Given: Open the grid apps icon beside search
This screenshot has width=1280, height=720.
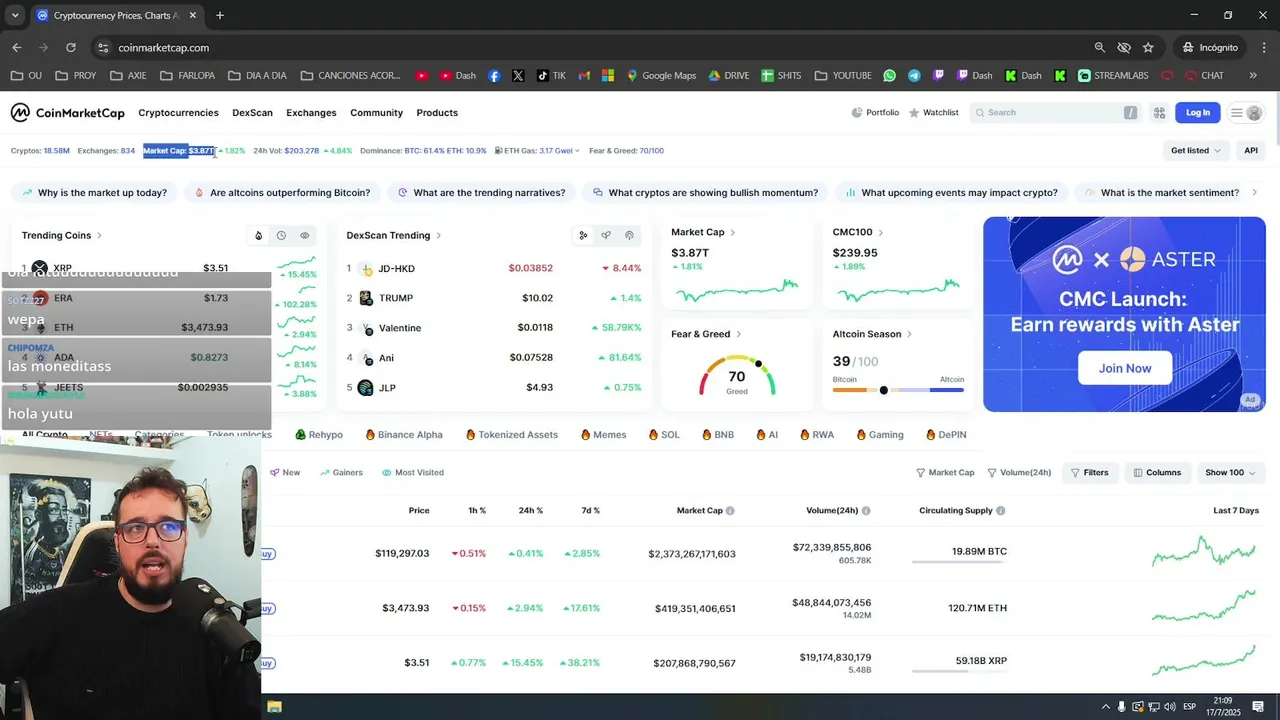Looking at the screenshot, I should pos(1159,113).
